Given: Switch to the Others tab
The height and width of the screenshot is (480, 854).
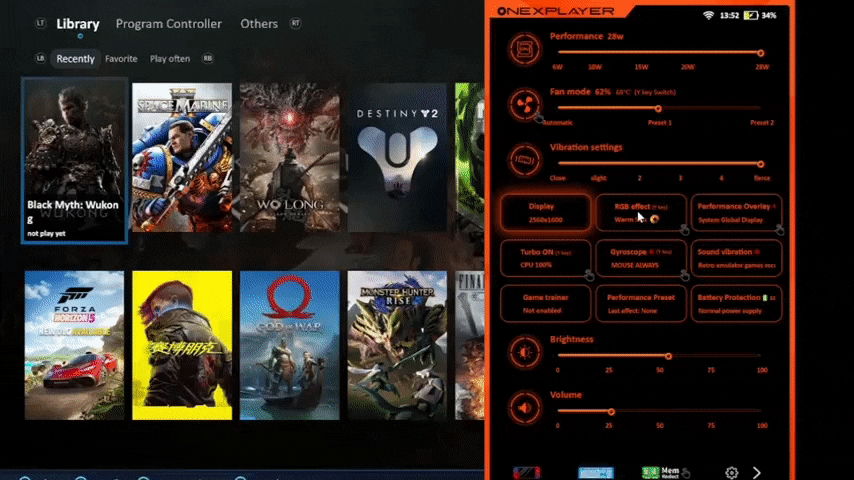Looking at the screenshot, I should click(x=259, y=24).
